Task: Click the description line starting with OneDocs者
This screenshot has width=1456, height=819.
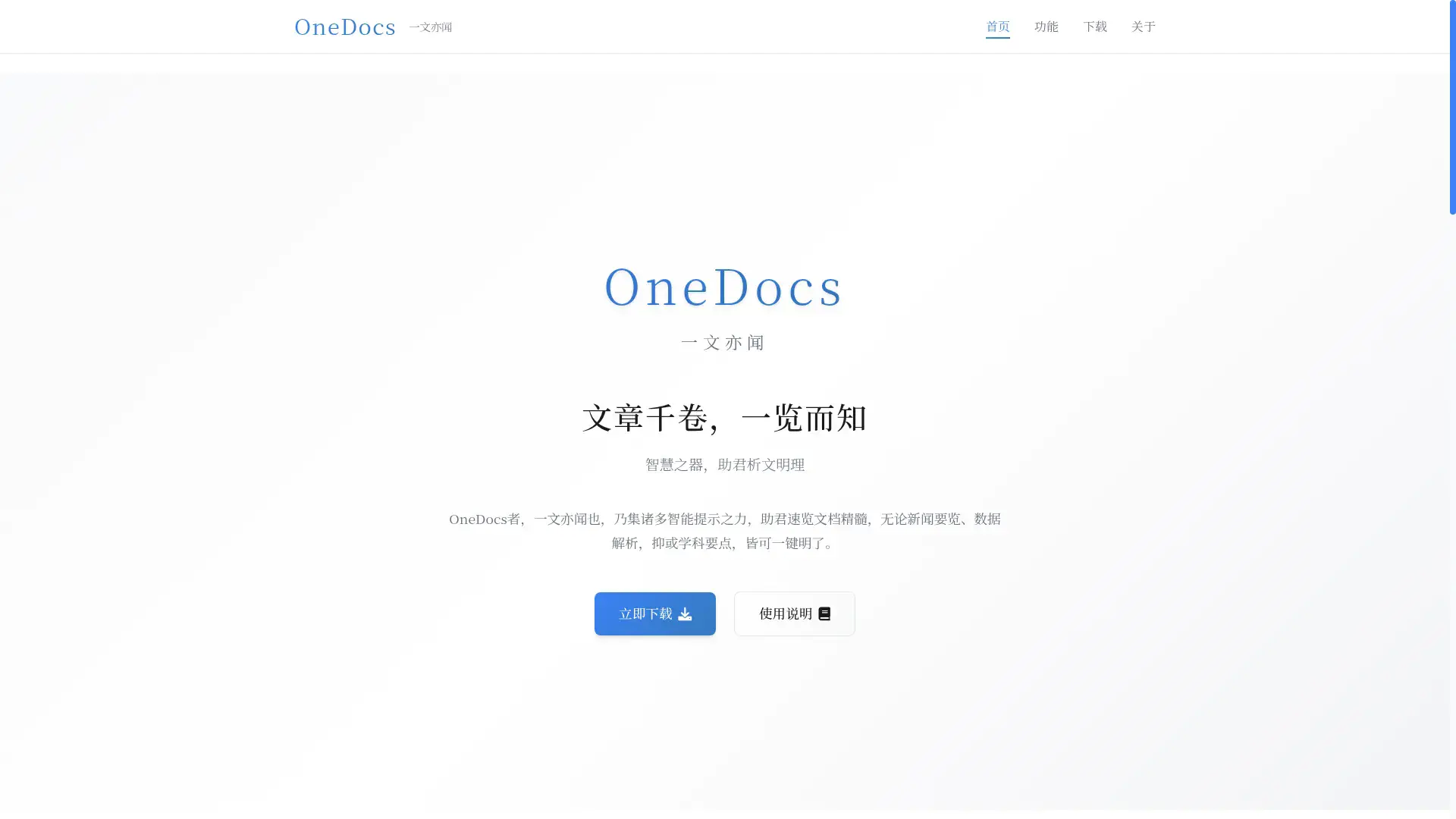Action: point(723,519)
